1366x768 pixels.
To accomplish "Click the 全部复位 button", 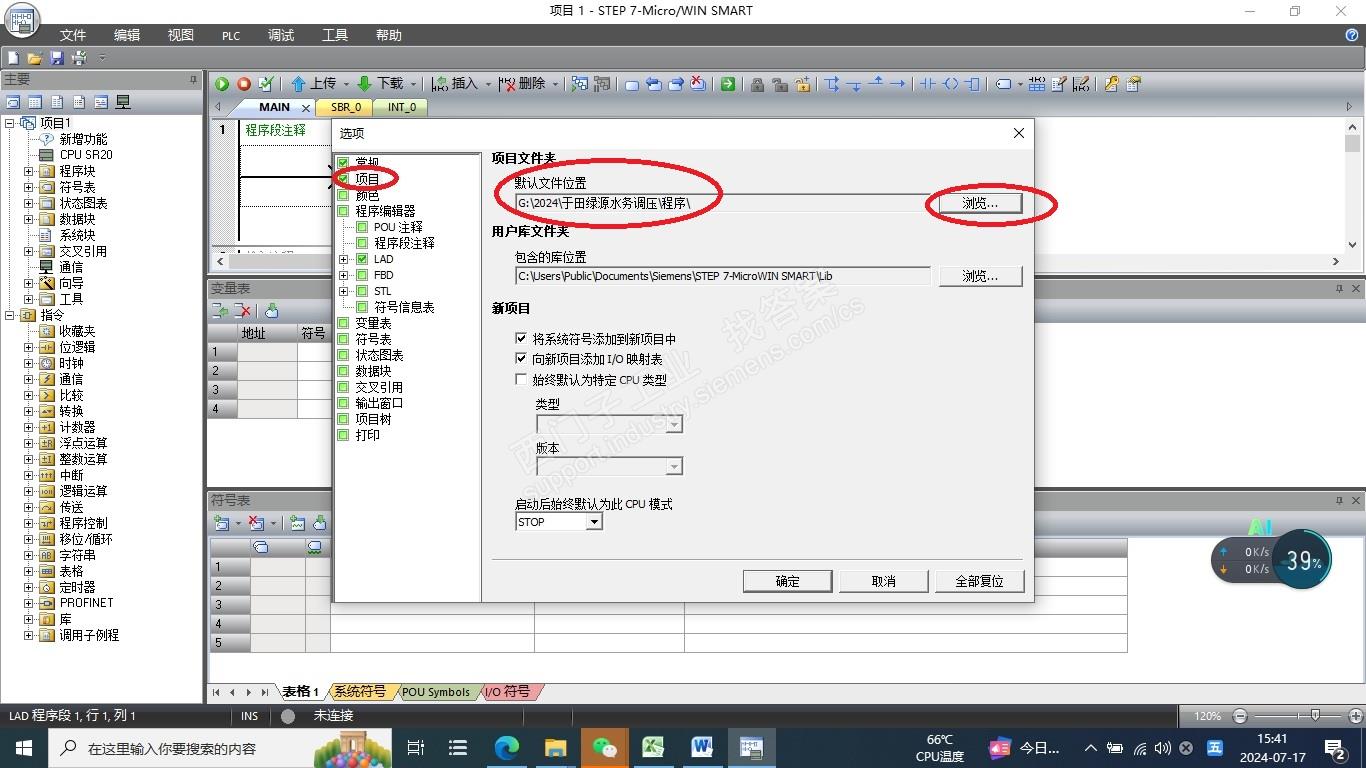I will (x=979, y=581).
